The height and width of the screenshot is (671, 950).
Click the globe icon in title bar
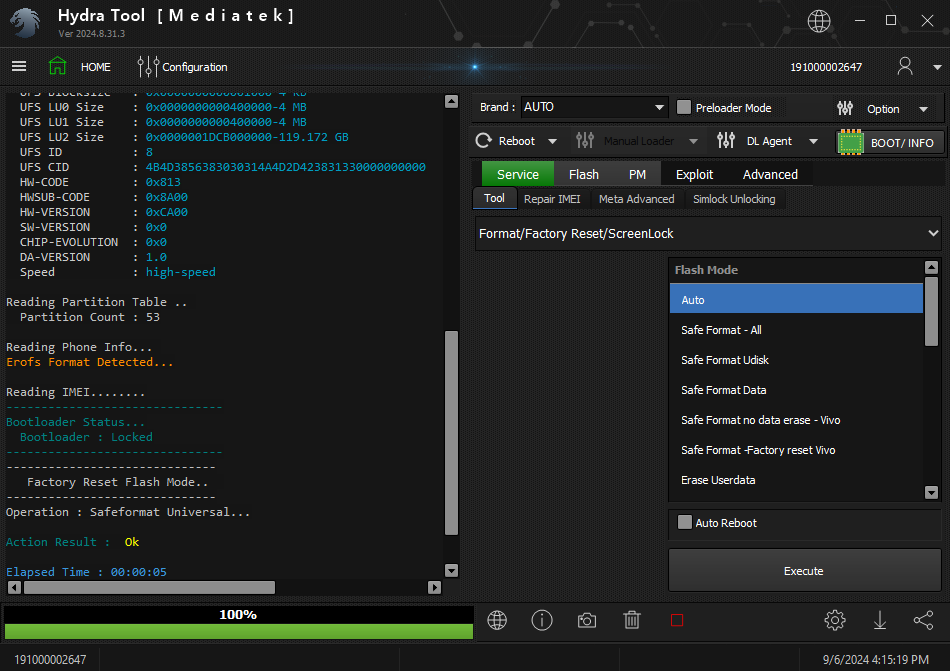pos(819,21)
